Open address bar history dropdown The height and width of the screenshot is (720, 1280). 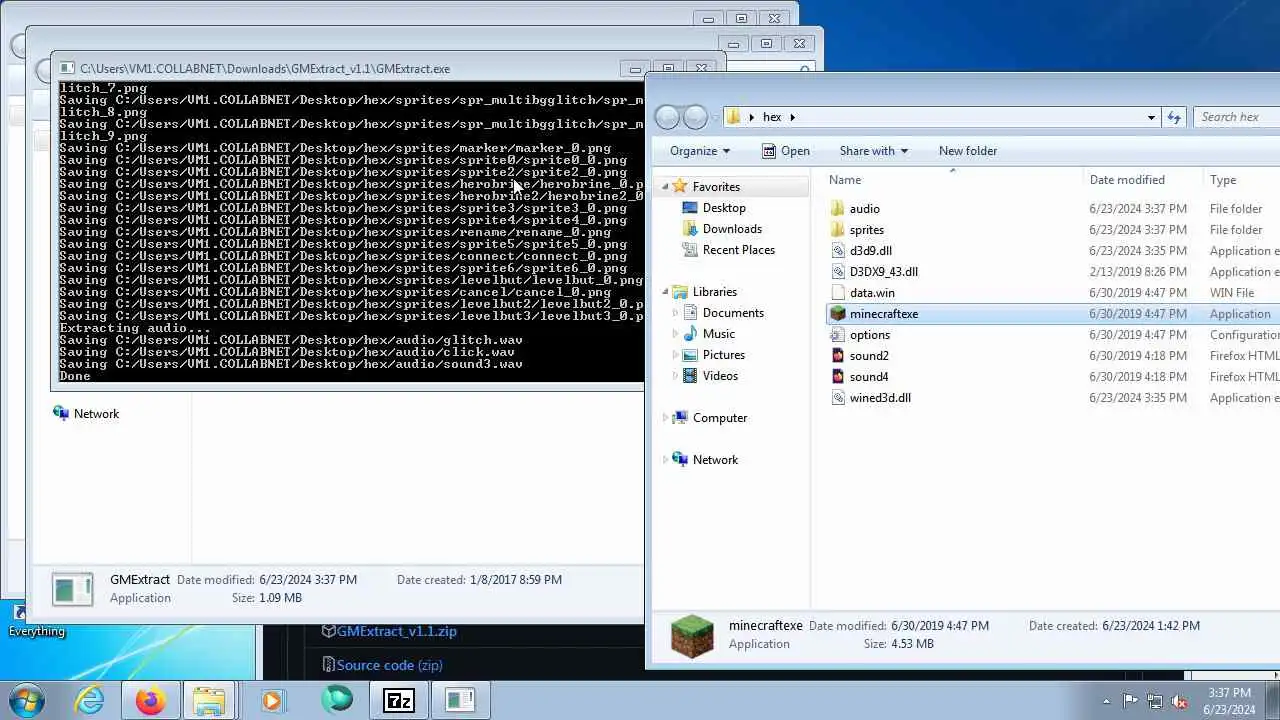point(1151,117)
